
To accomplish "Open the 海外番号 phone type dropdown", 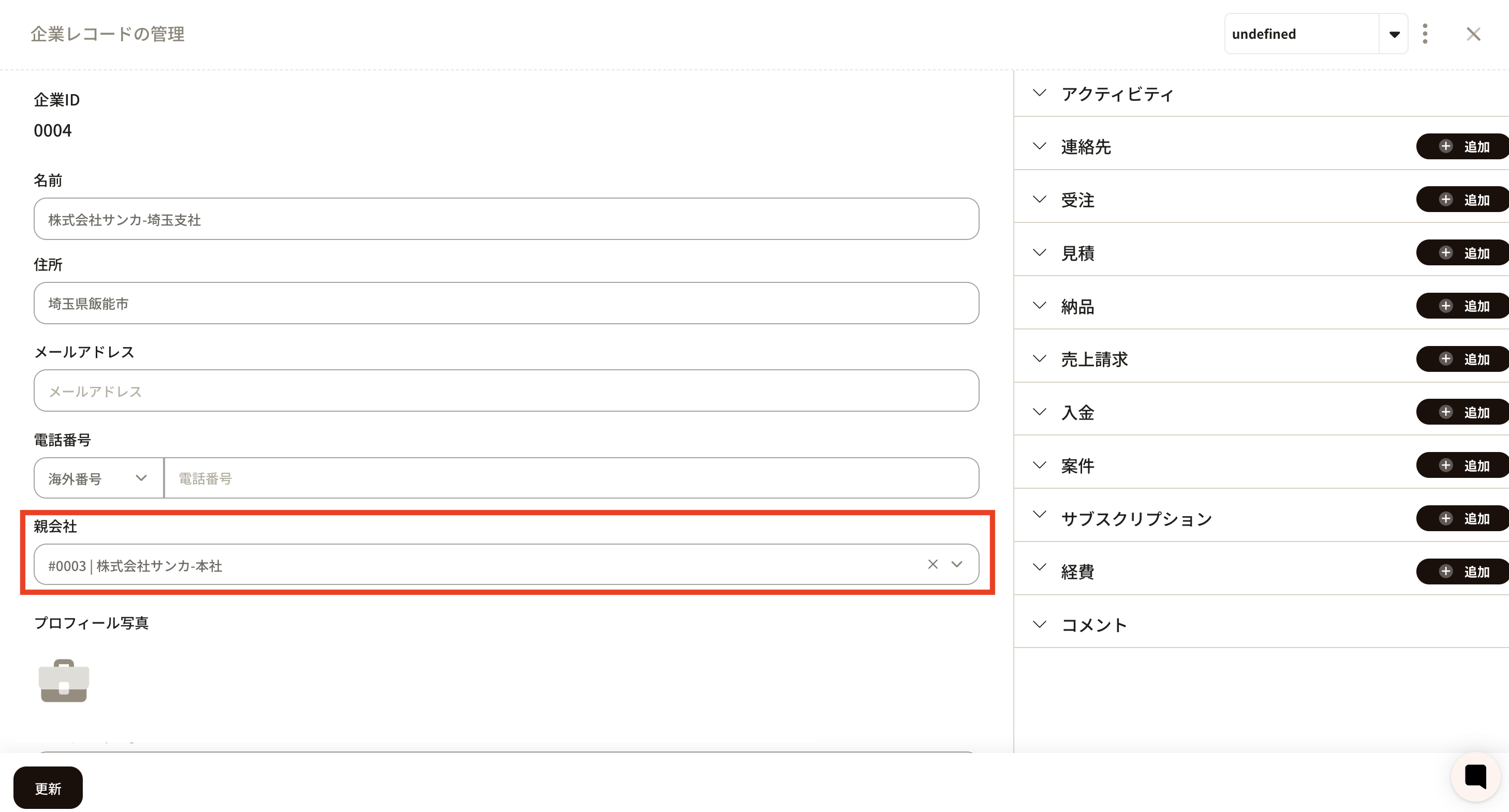I will point(98,478).
